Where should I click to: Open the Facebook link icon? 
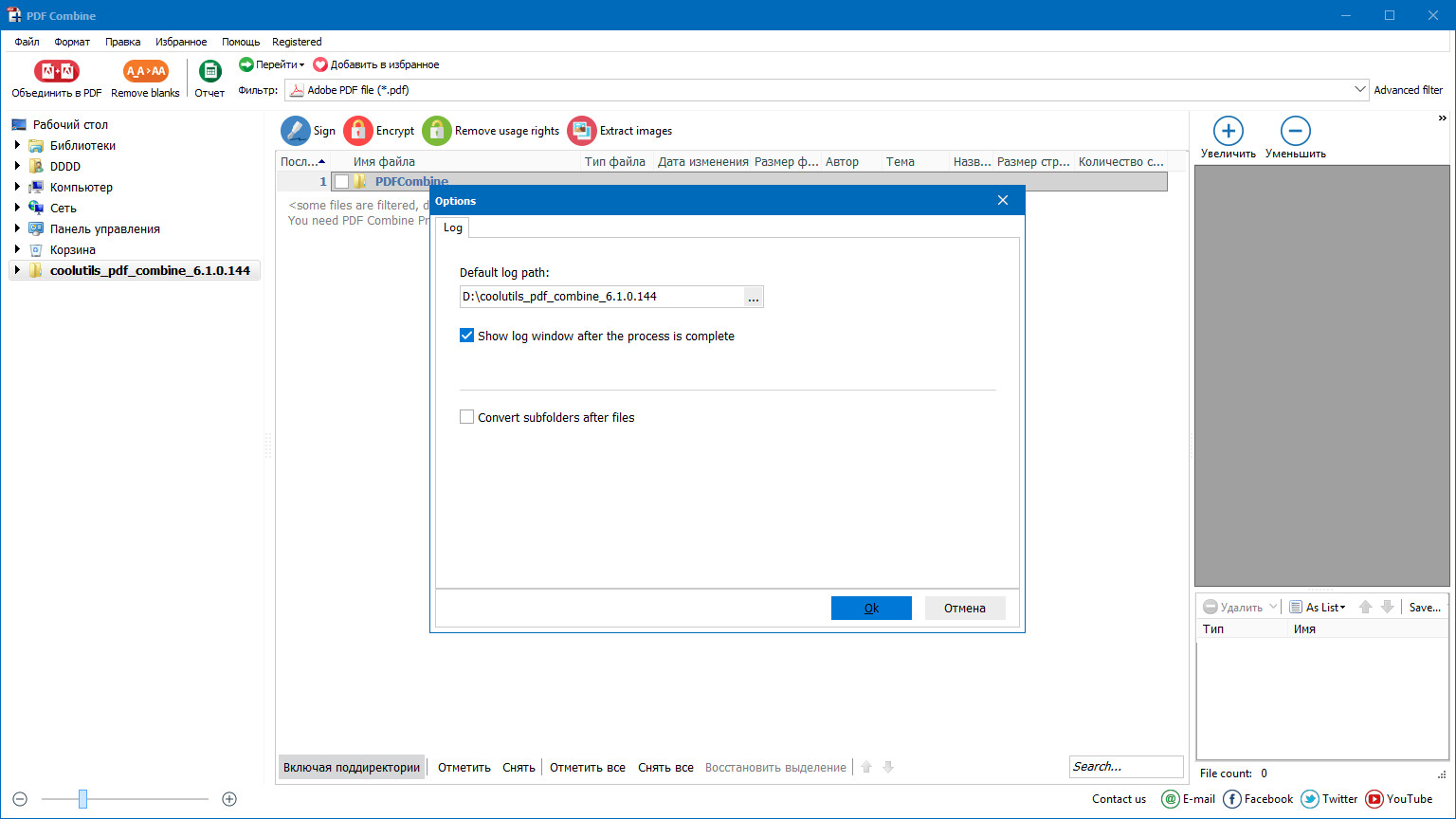(1232, 799)
